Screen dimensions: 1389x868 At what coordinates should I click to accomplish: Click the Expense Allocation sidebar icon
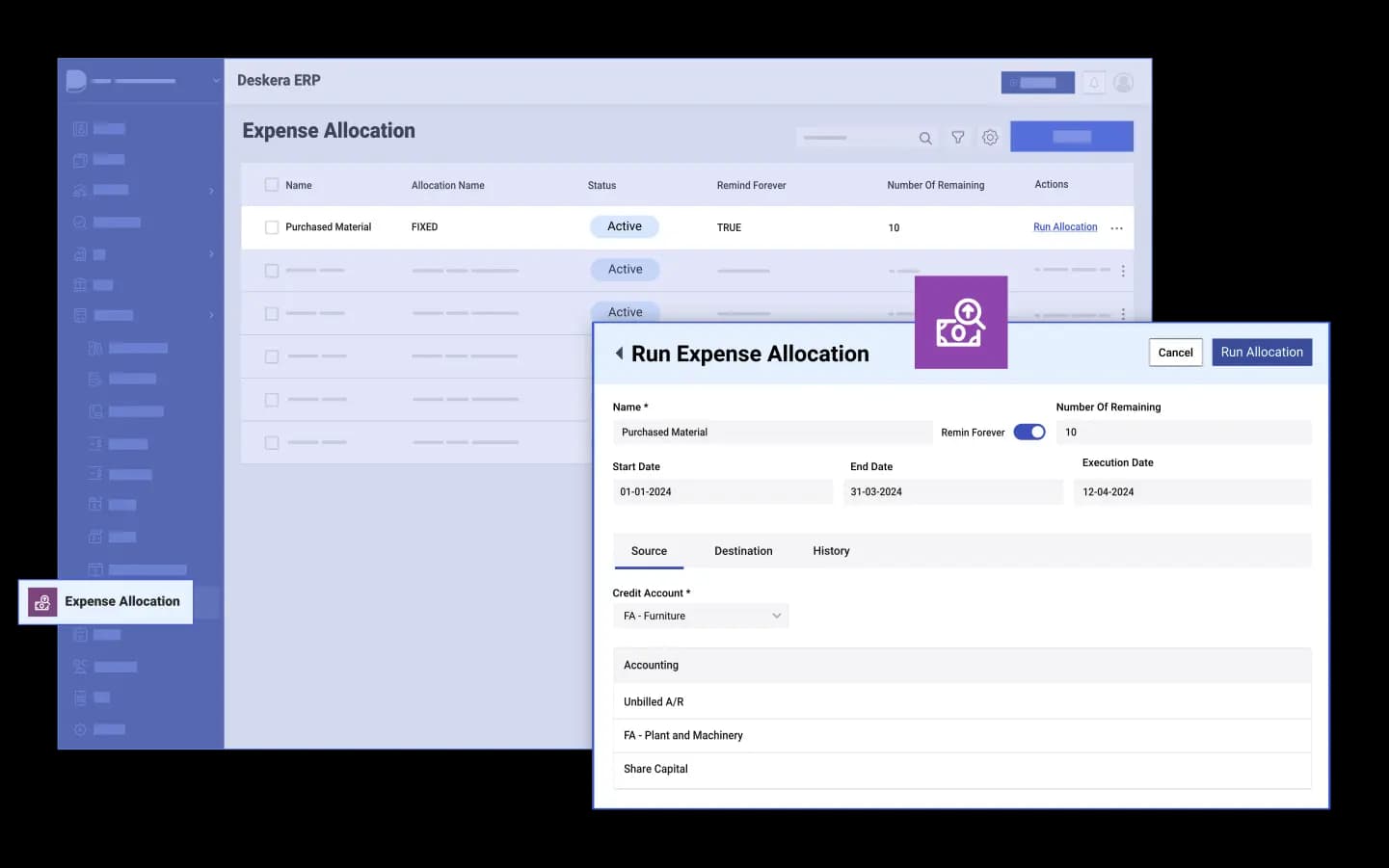[x=42, y=602]
